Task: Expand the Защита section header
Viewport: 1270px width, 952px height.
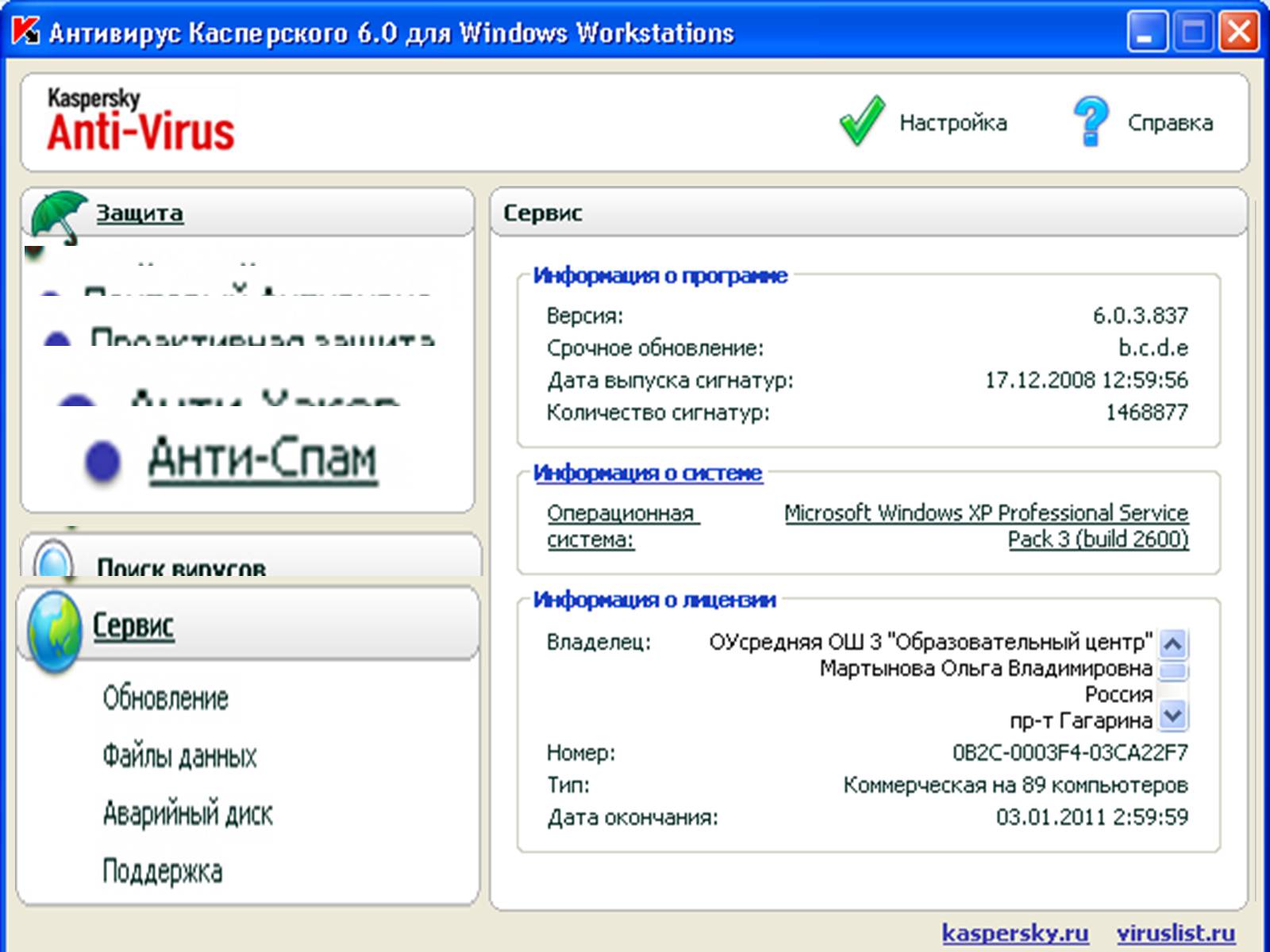Action: [140, 213]
